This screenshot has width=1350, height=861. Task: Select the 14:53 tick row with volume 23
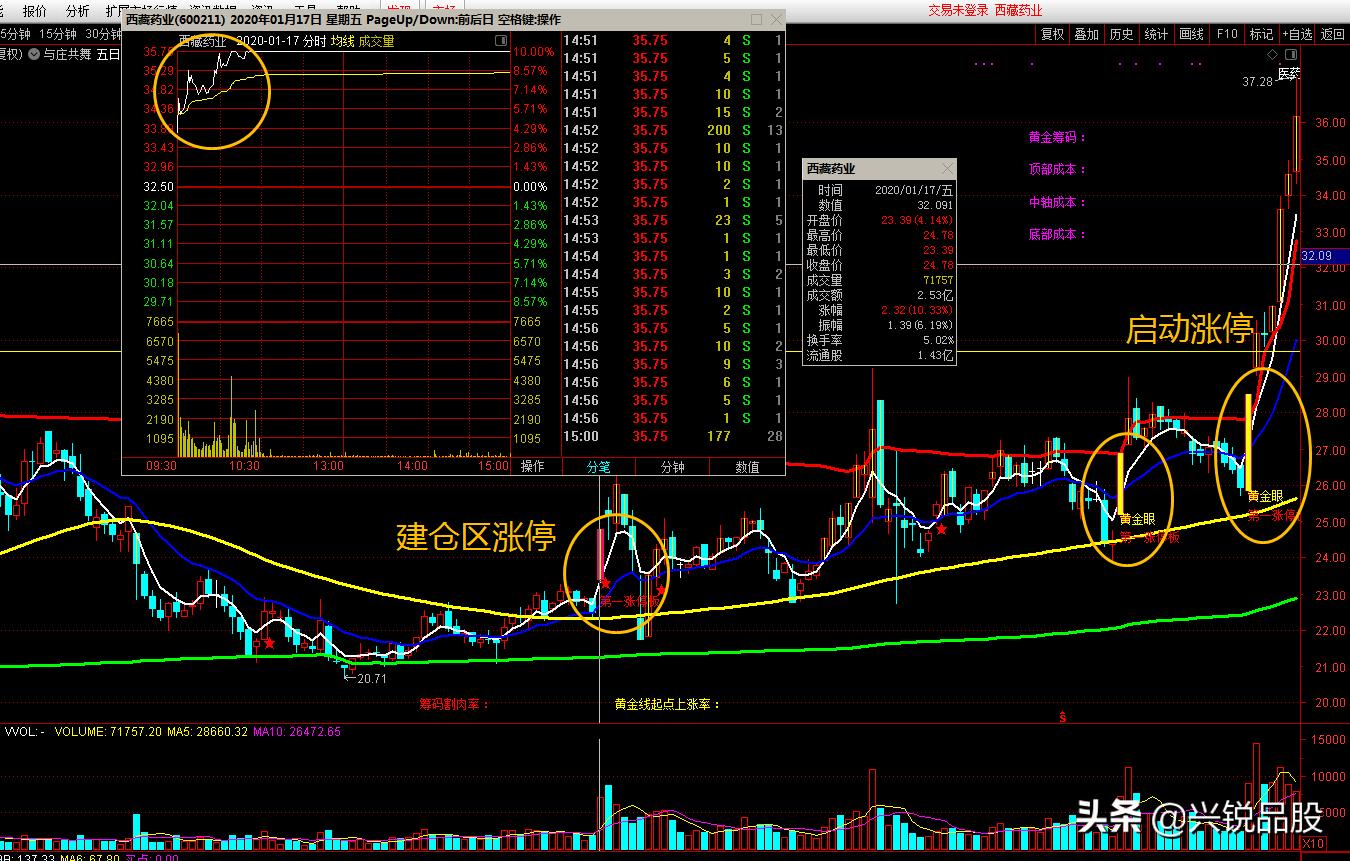click(x=673, y=220)
